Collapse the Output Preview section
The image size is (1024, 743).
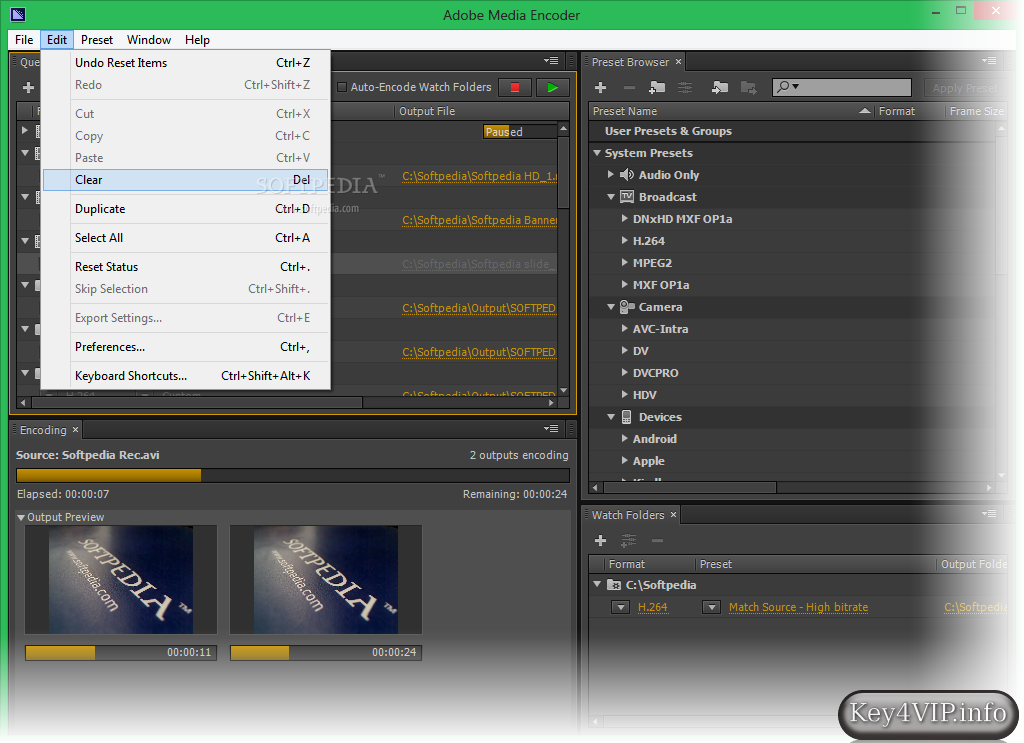(21, 517)
